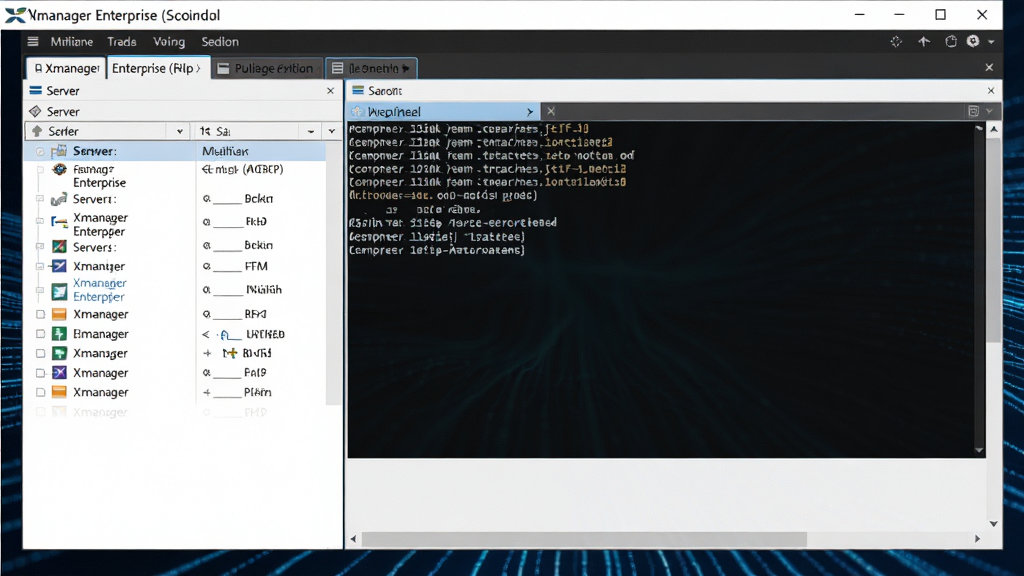Open the terminal tab list dropdown arrow
1024x576 pixels.
click(989, 111)
